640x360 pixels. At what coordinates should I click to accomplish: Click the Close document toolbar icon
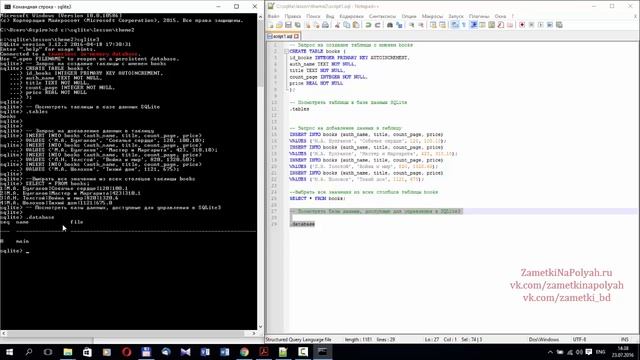click(x=307, y=25)
